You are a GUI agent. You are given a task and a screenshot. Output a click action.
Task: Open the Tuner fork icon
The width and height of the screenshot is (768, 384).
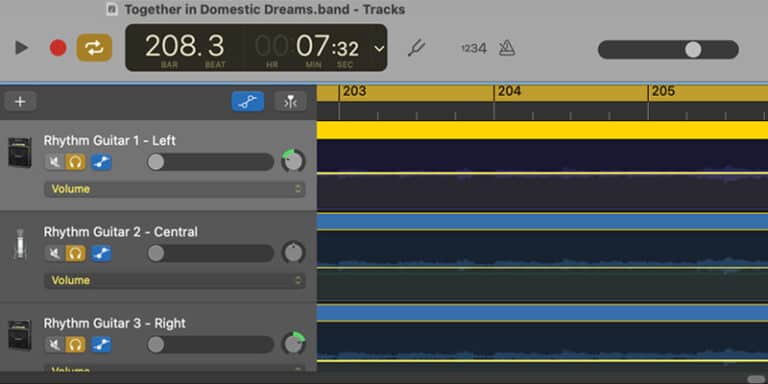[x=416, y=48]
